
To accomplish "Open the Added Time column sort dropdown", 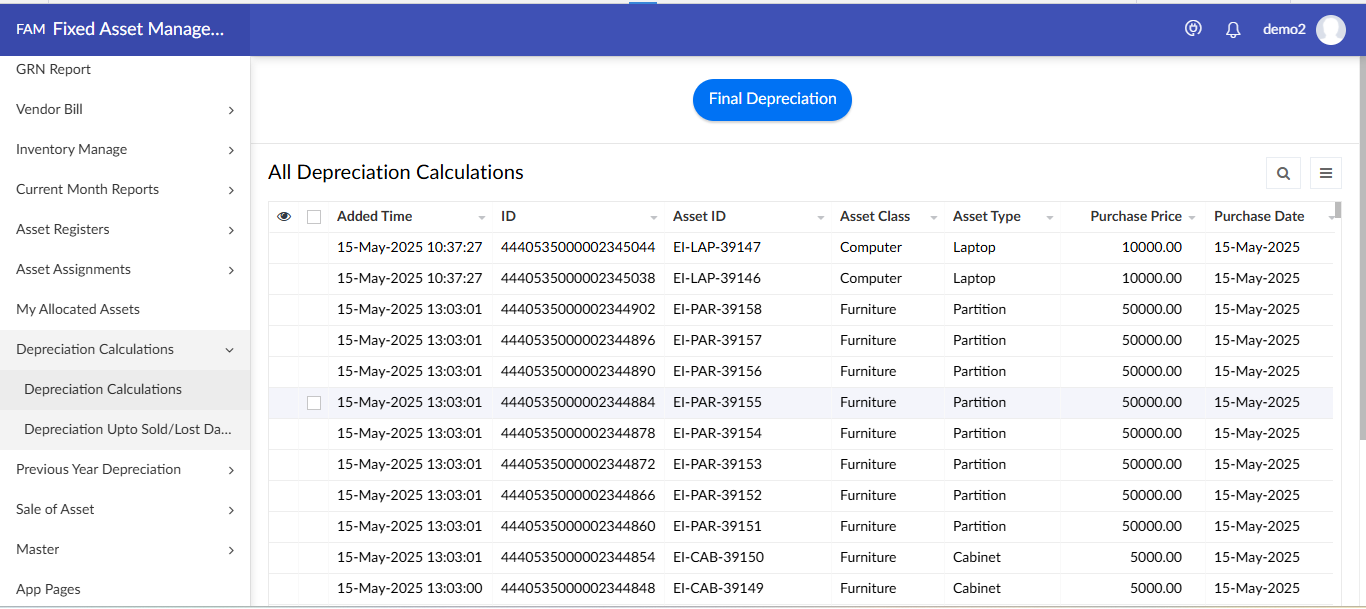I will [481, 217].
